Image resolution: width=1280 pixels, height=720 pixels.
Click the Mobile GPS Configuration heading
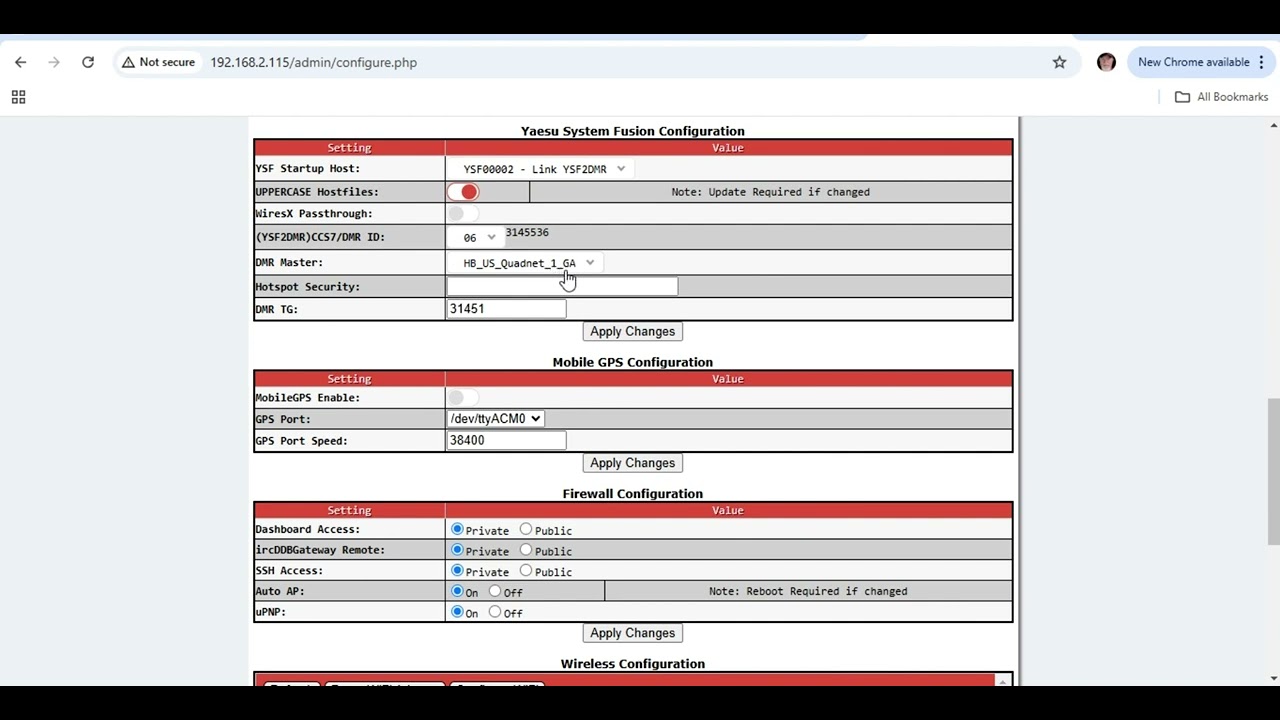pyautogui.click(x=632, y=362)
